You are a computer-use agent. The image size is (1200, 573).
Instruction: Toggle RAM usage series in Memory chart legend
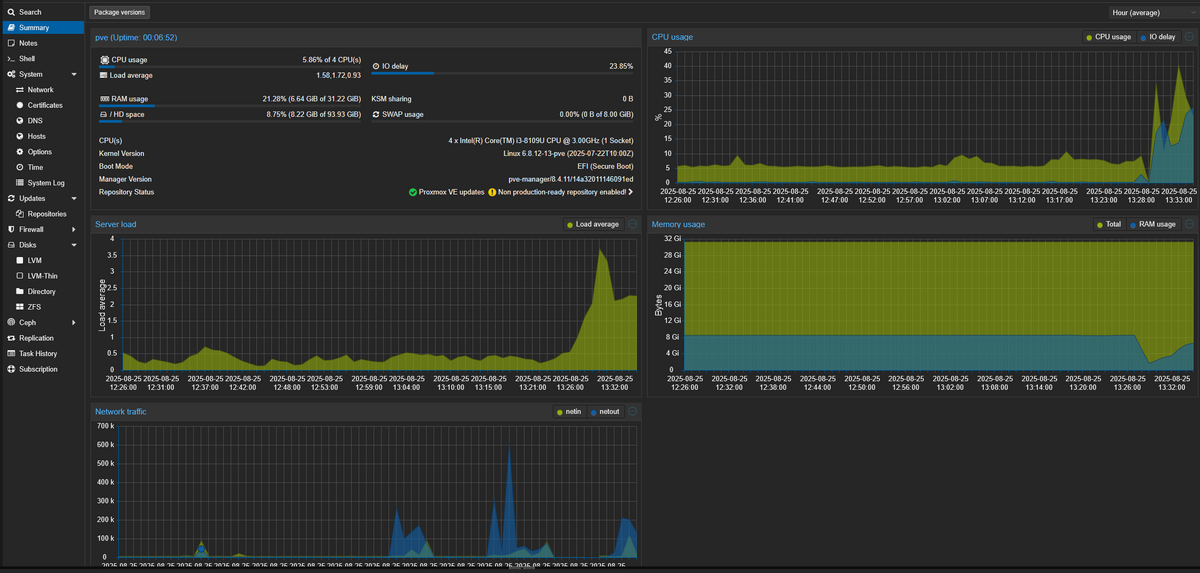pos(1152,225)
